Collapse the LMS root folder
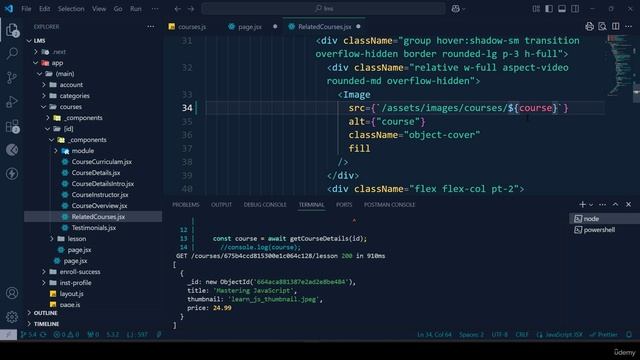 click(x=29, y=41)
